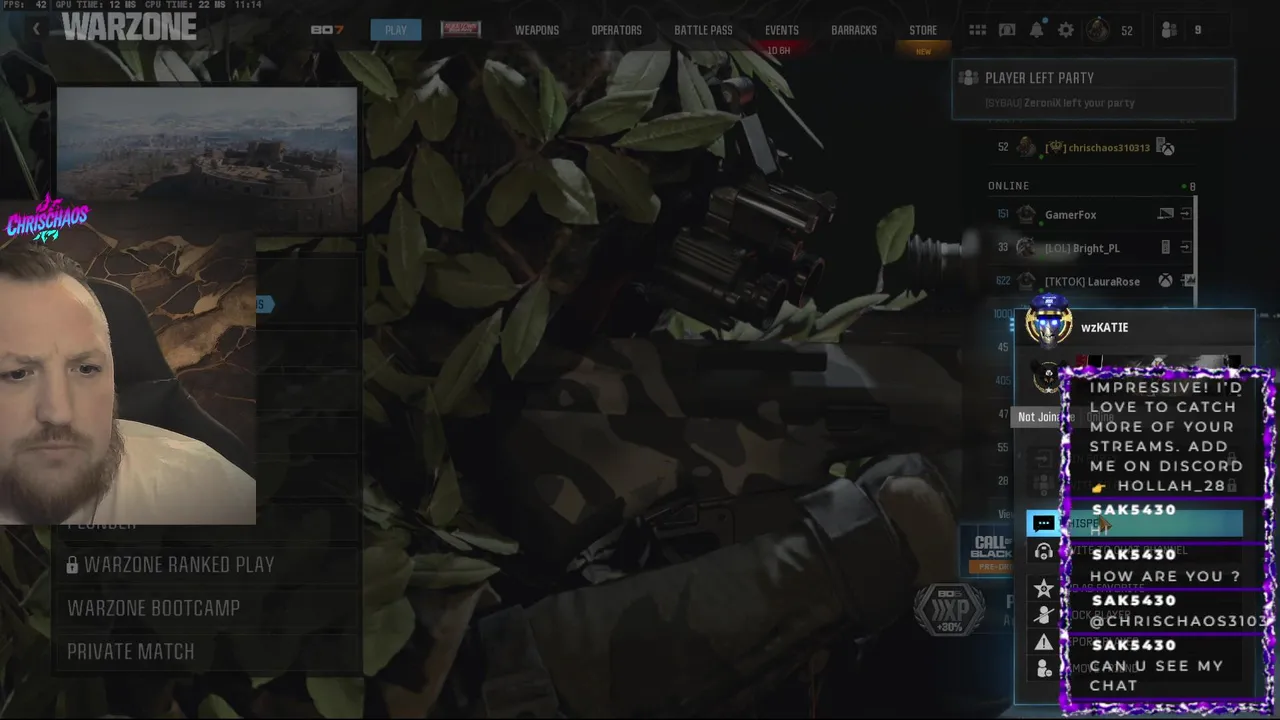Open the promo event tile next to PLAY

(x=460, y=30)
